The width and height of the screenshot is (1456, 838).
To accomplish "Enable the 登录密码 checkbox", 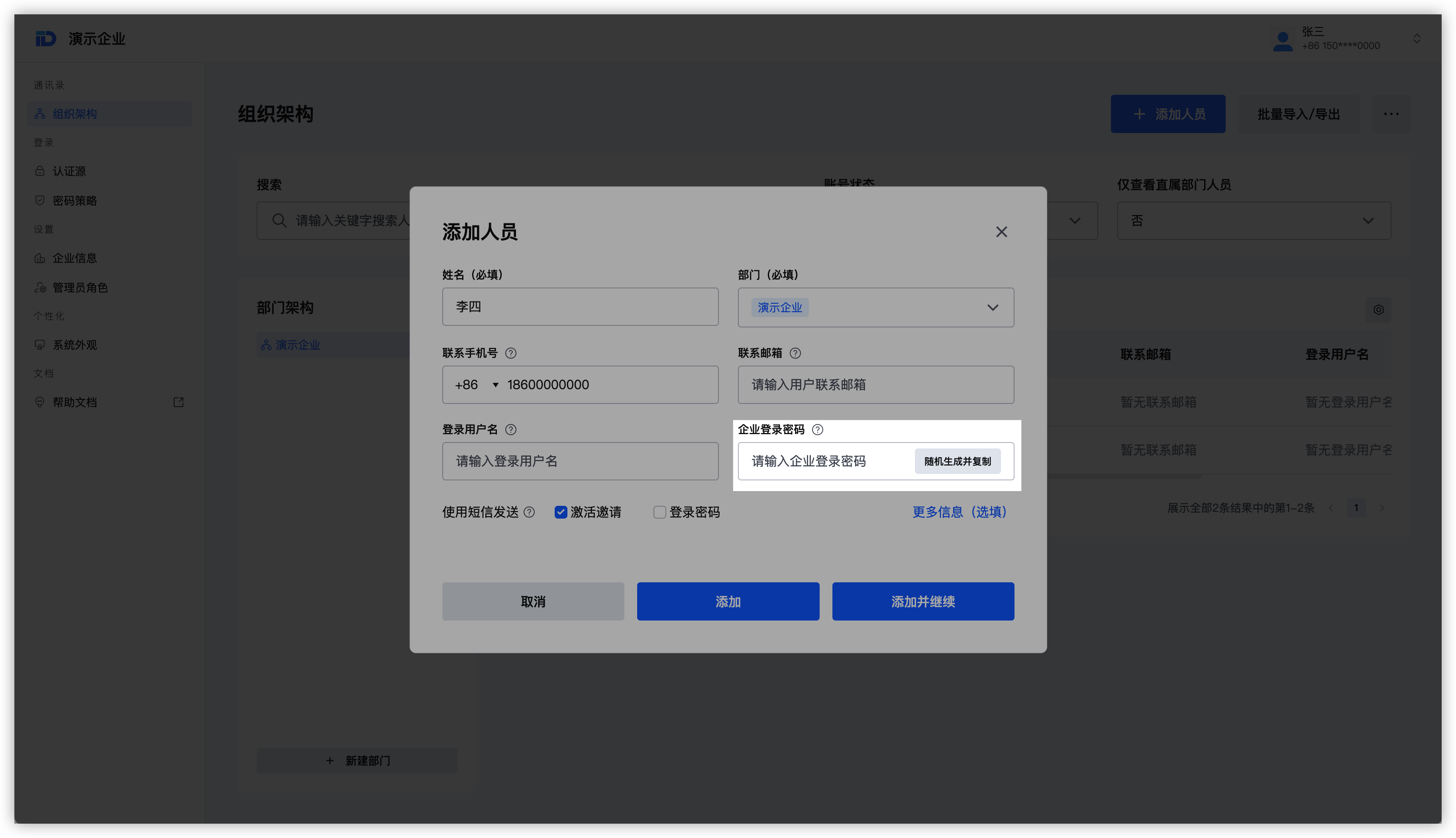I will (x=660, y=512).
